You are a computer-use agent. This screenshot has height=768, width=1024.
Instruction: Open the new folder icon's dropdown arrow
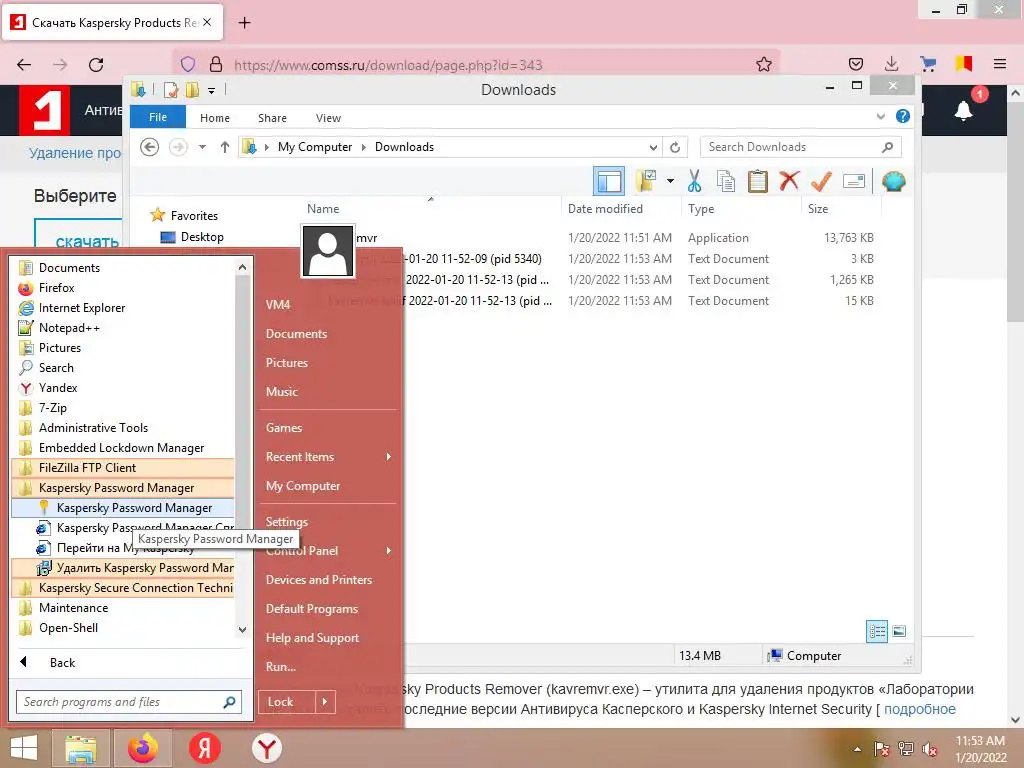[670, 181]
